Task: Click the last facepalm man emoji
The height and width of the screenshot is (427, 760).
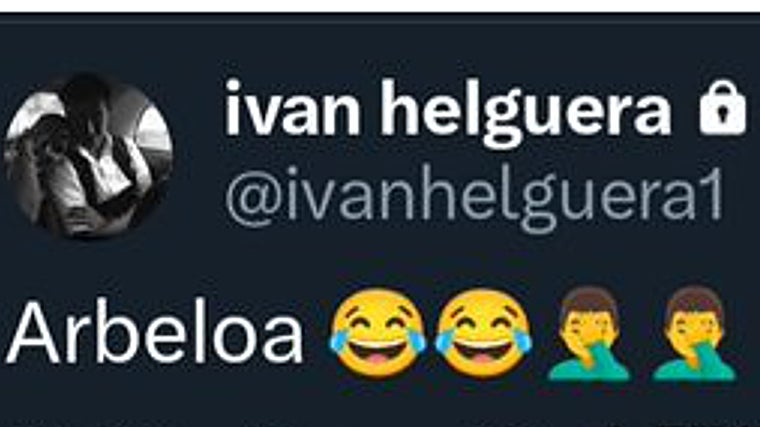Action: click(x=694, y=333)
